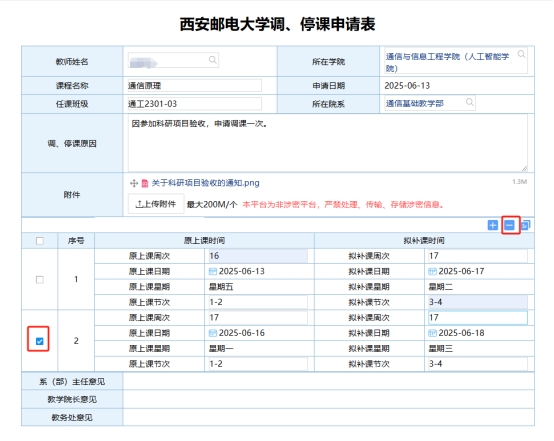Click search icon in teacher name field
This screenshot has width=554, height=441.
click(x=213, y=60)
